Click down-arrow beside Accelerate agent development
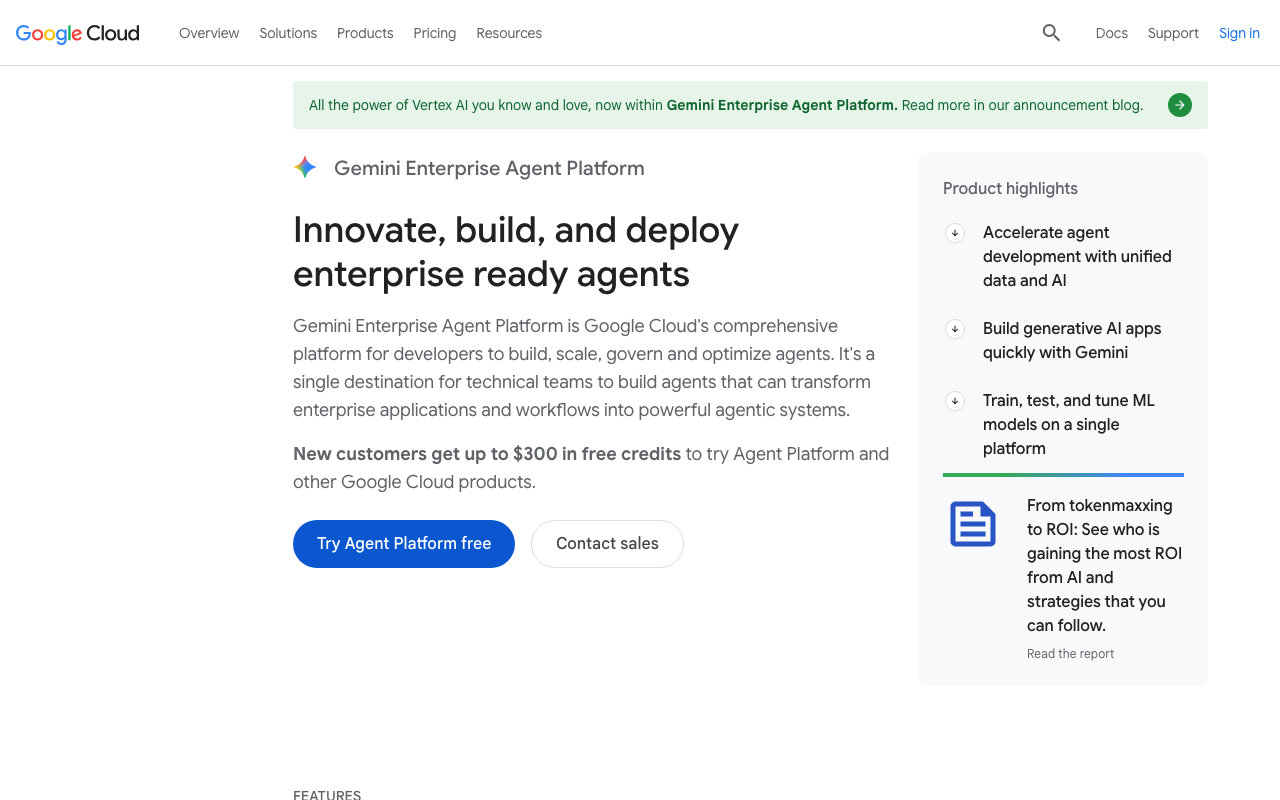 955,233
